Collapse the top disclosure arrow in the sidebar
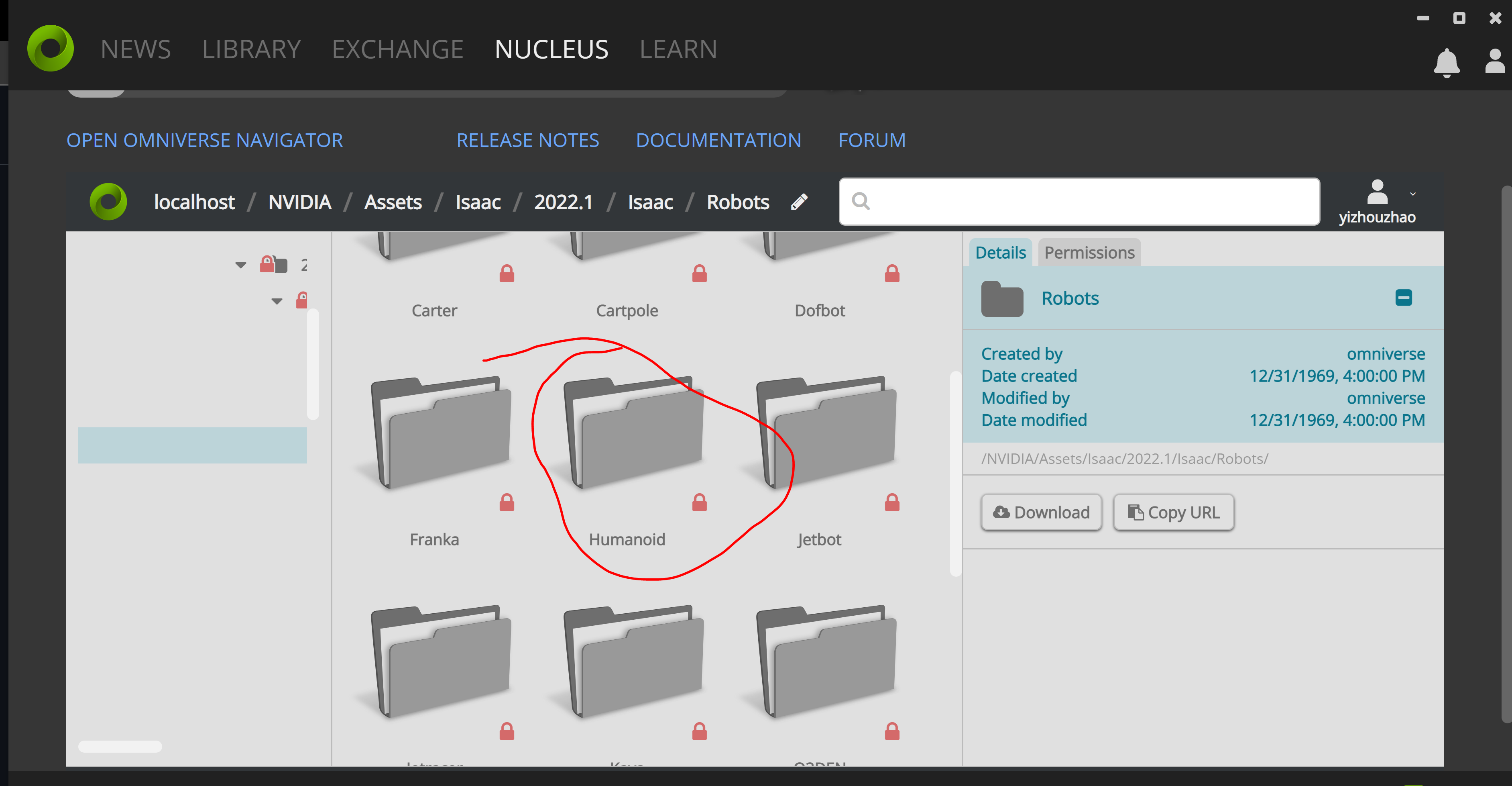Image resolution: width=1512 pixels, height=786 pixels. pos(240,264)
